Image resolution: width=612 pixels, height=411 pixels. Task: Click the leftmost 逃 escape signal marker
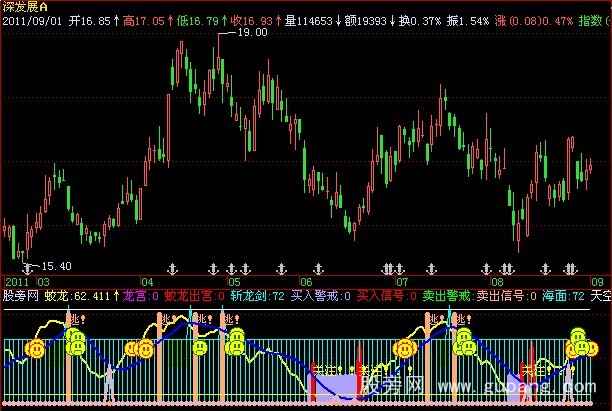coord(73,320)
